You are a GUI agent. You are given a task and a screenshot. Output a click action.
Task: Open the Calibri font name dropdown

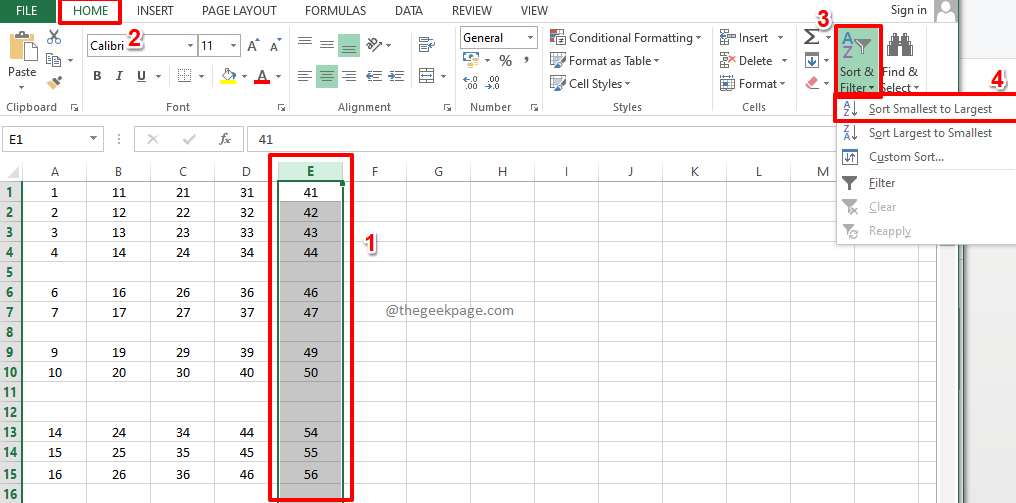coord(189,46)
